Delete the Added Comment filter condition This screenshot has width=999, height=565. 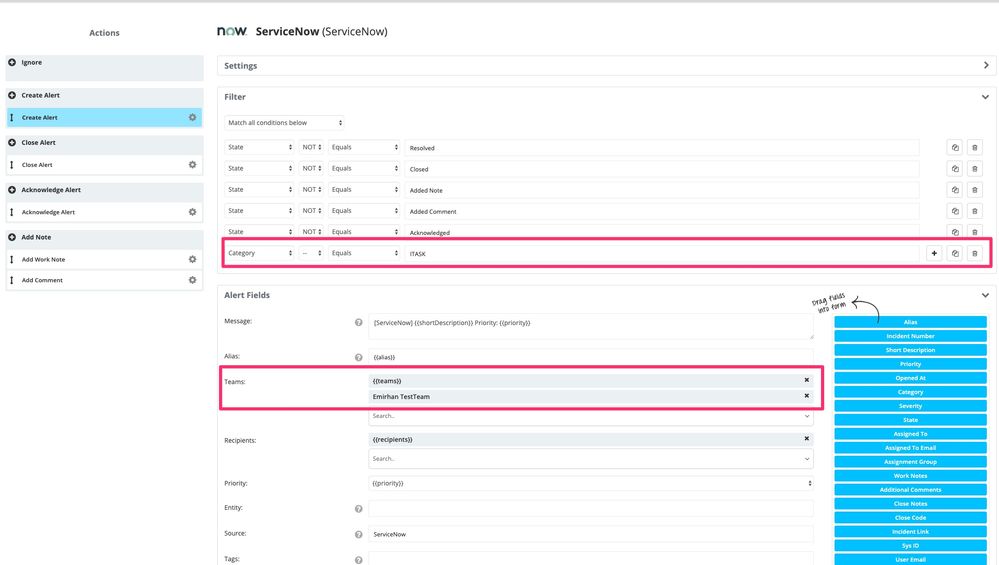pos(974,210)
